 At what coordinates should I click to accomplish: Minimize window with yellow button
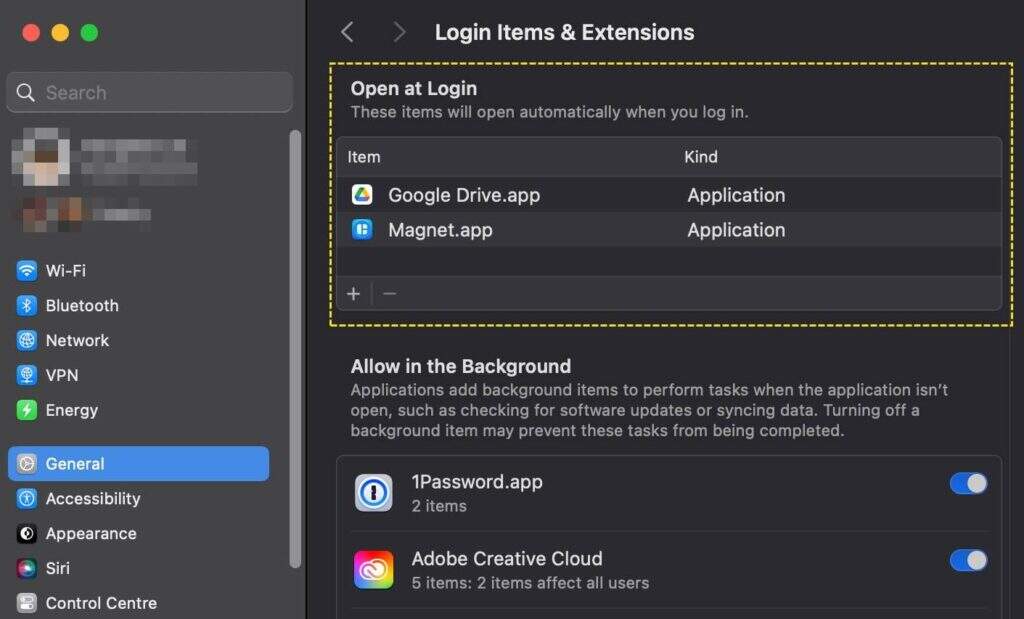pos(60,33)
